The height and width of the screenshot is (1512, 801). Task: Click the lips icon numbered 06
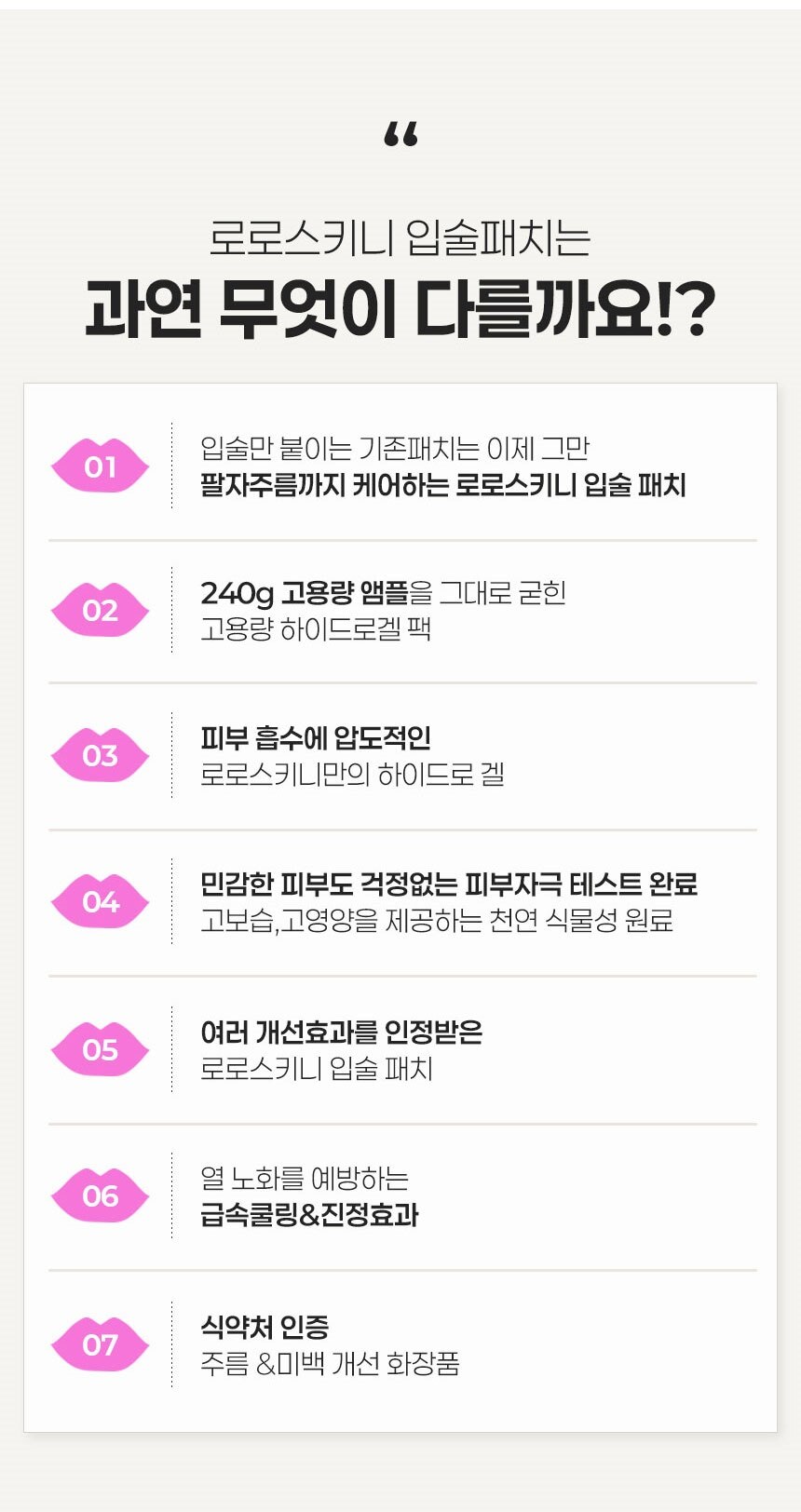click(x=100, y=1195)
